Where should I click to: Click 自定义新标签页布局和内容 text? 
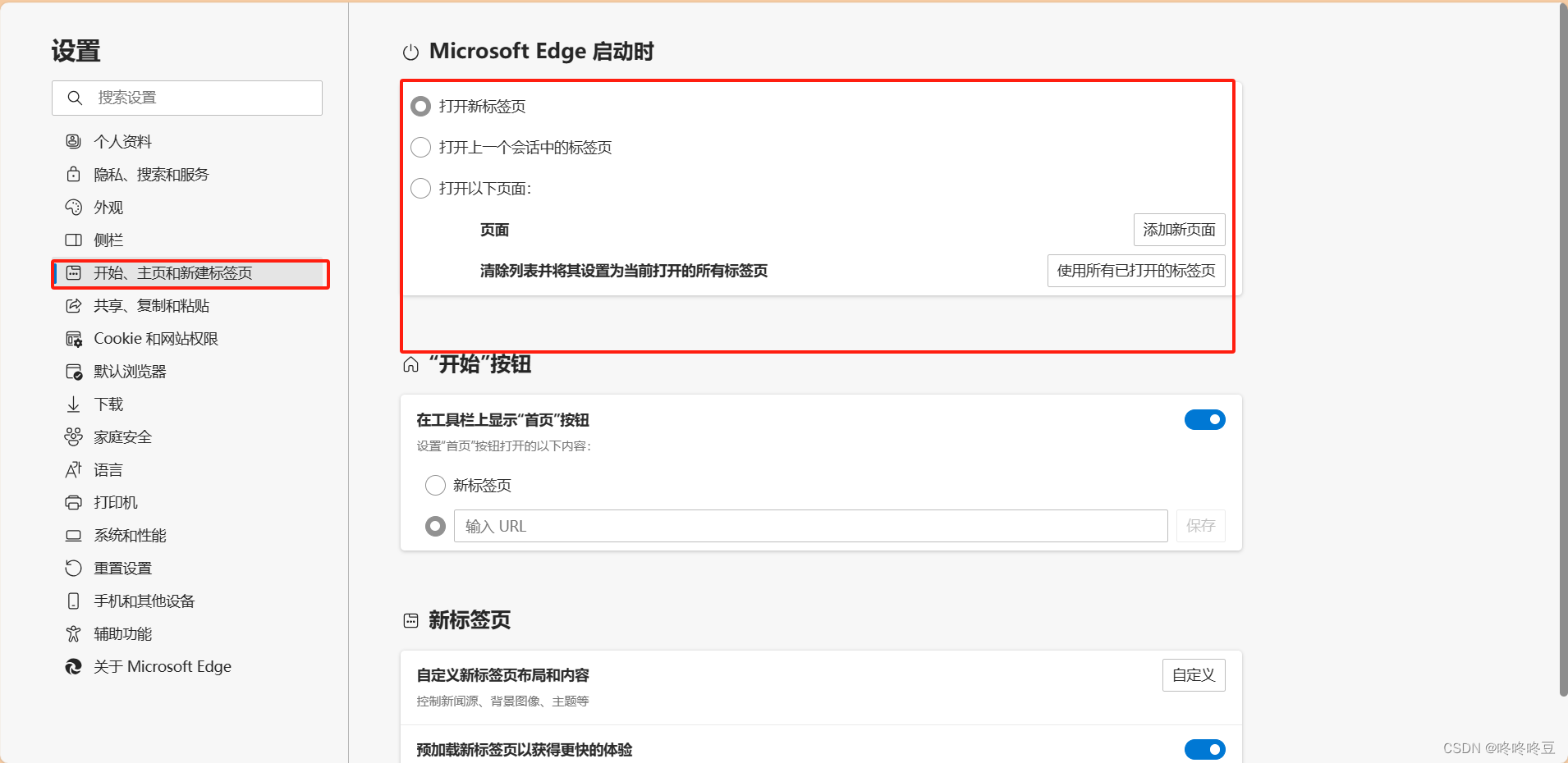[502, 675]
